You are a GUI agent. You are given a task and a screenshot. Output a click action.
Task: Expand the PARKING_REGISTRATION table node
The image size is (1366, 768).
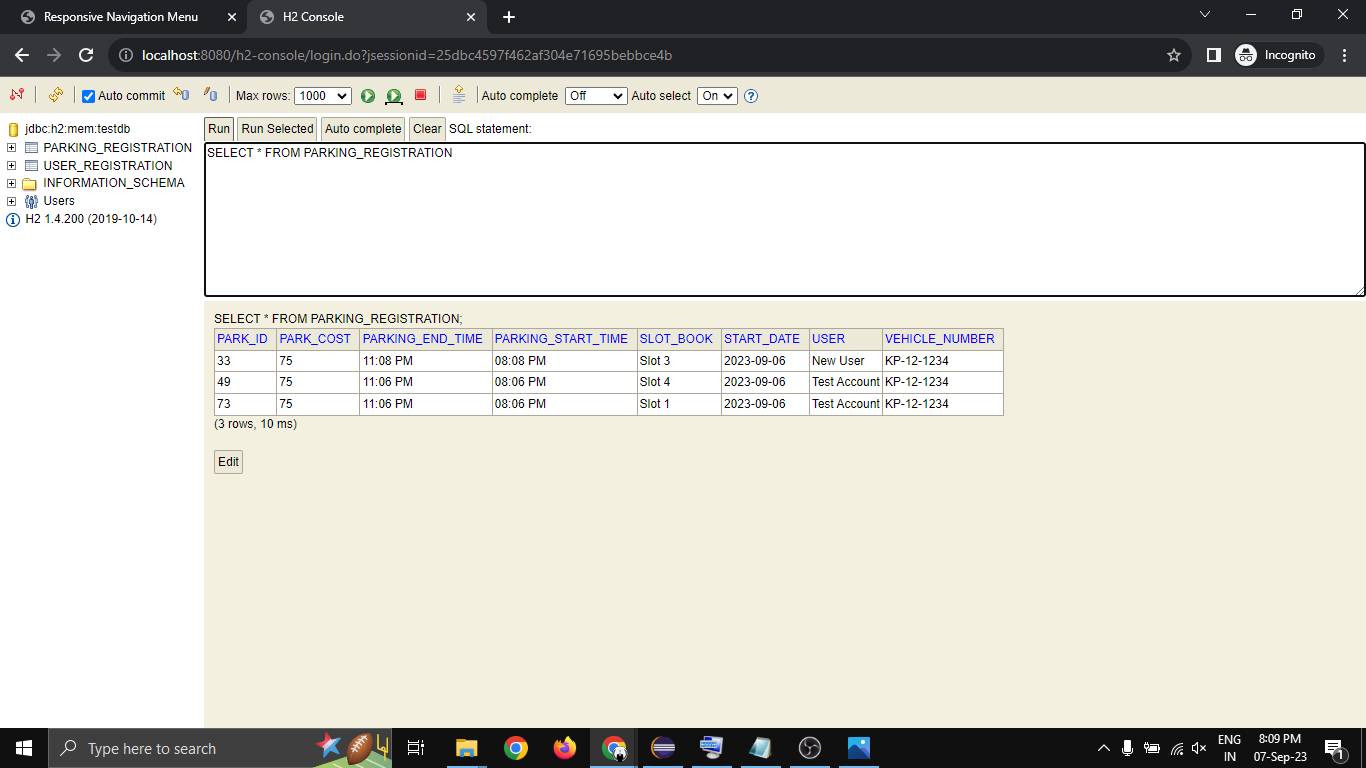coord(12,148)
